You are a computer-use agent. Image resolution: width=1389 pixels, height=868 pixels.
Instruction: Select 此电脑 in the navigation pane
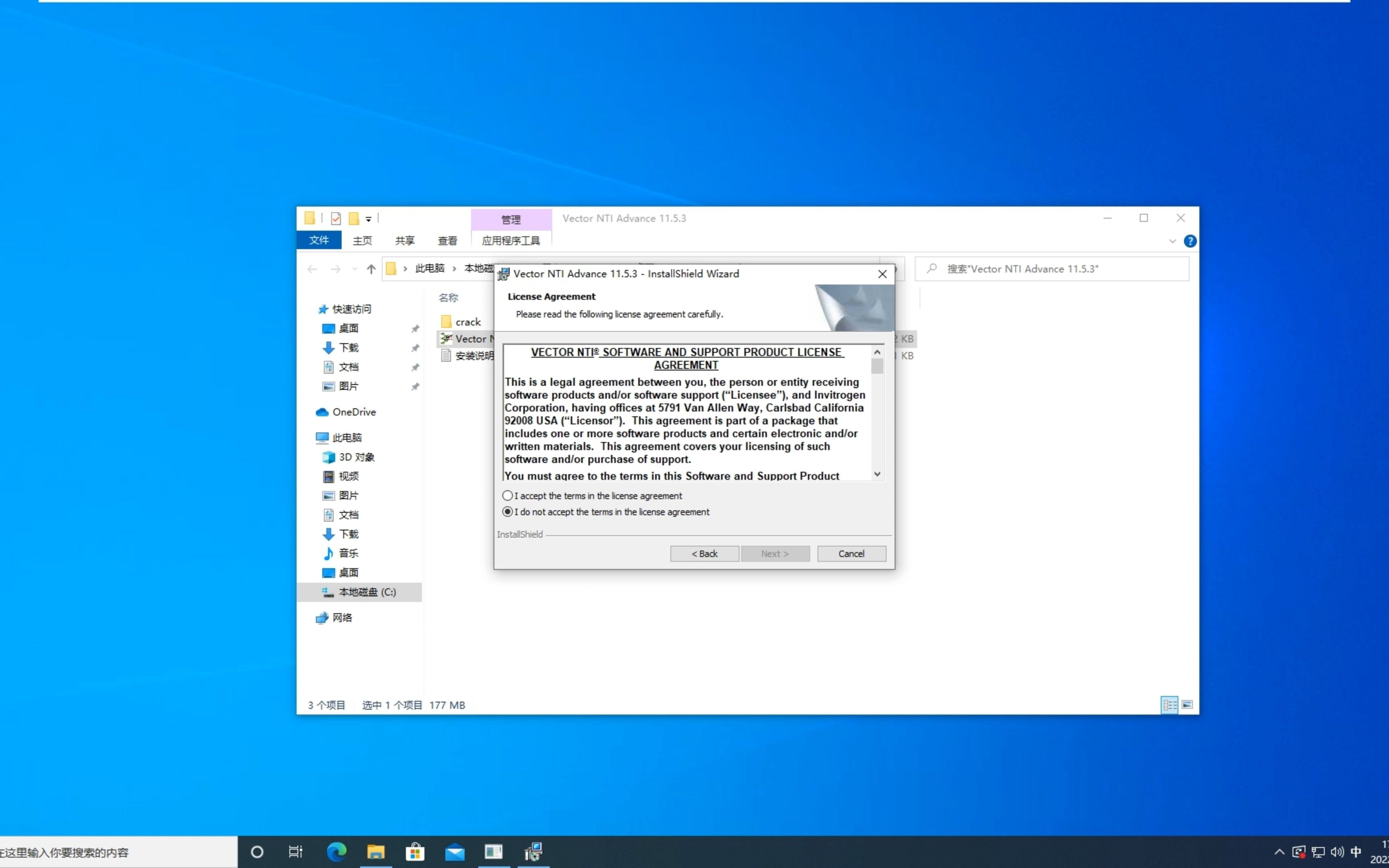pos(347,438)
